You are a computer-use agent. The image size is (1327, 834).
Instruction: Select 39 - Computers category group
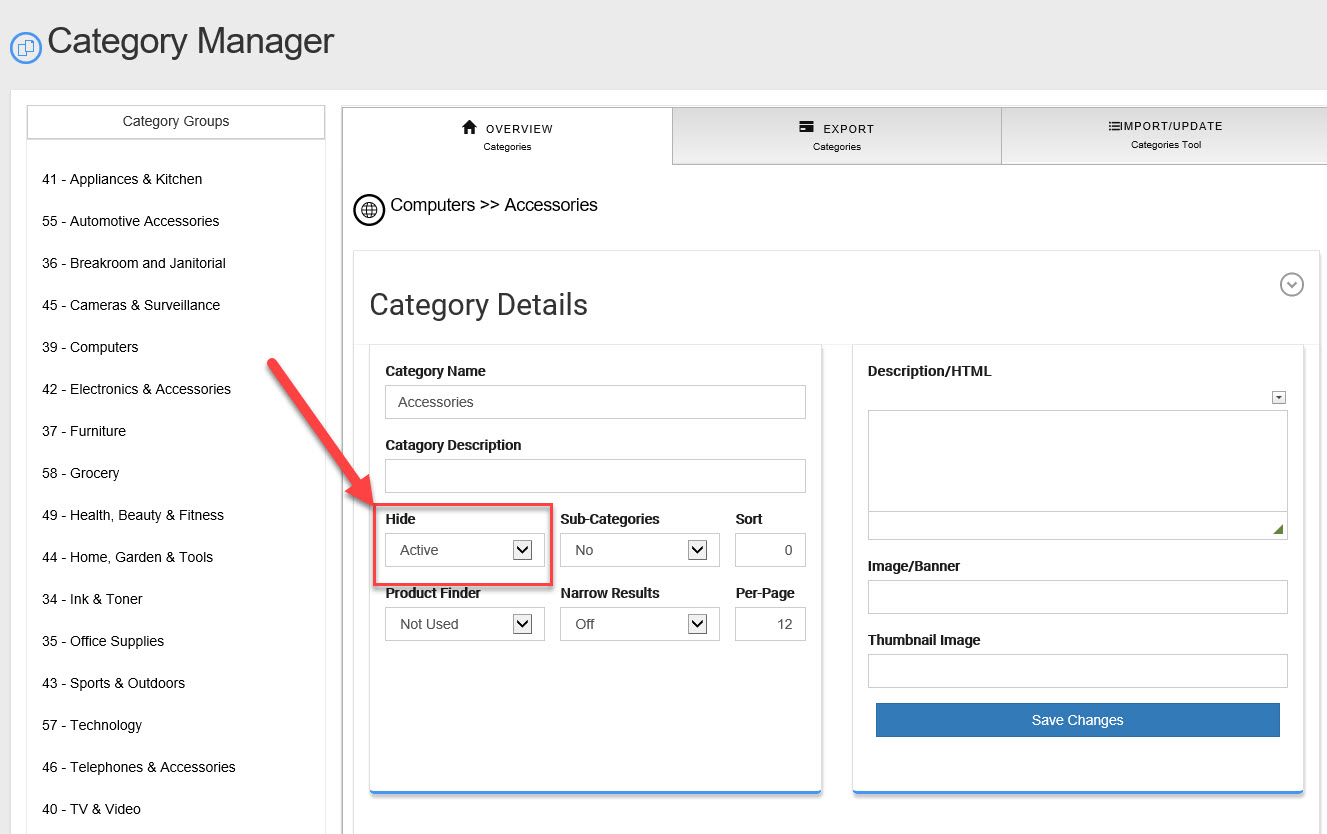90,347
